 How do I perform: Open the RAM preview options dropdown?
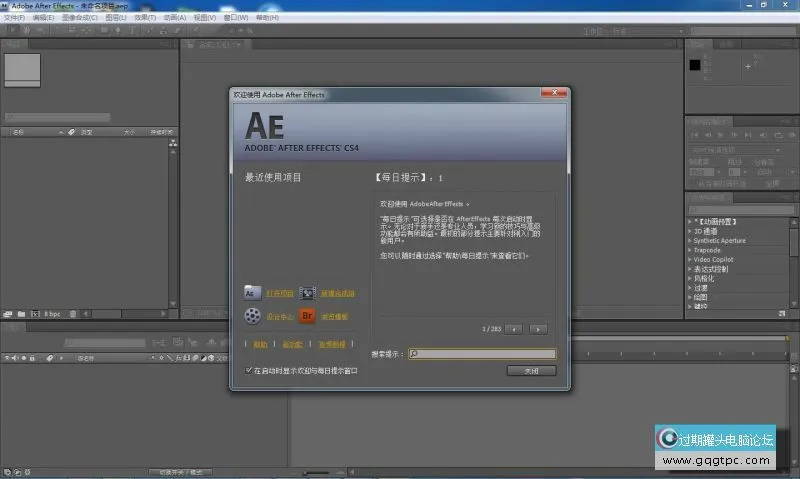coord(737,150)
